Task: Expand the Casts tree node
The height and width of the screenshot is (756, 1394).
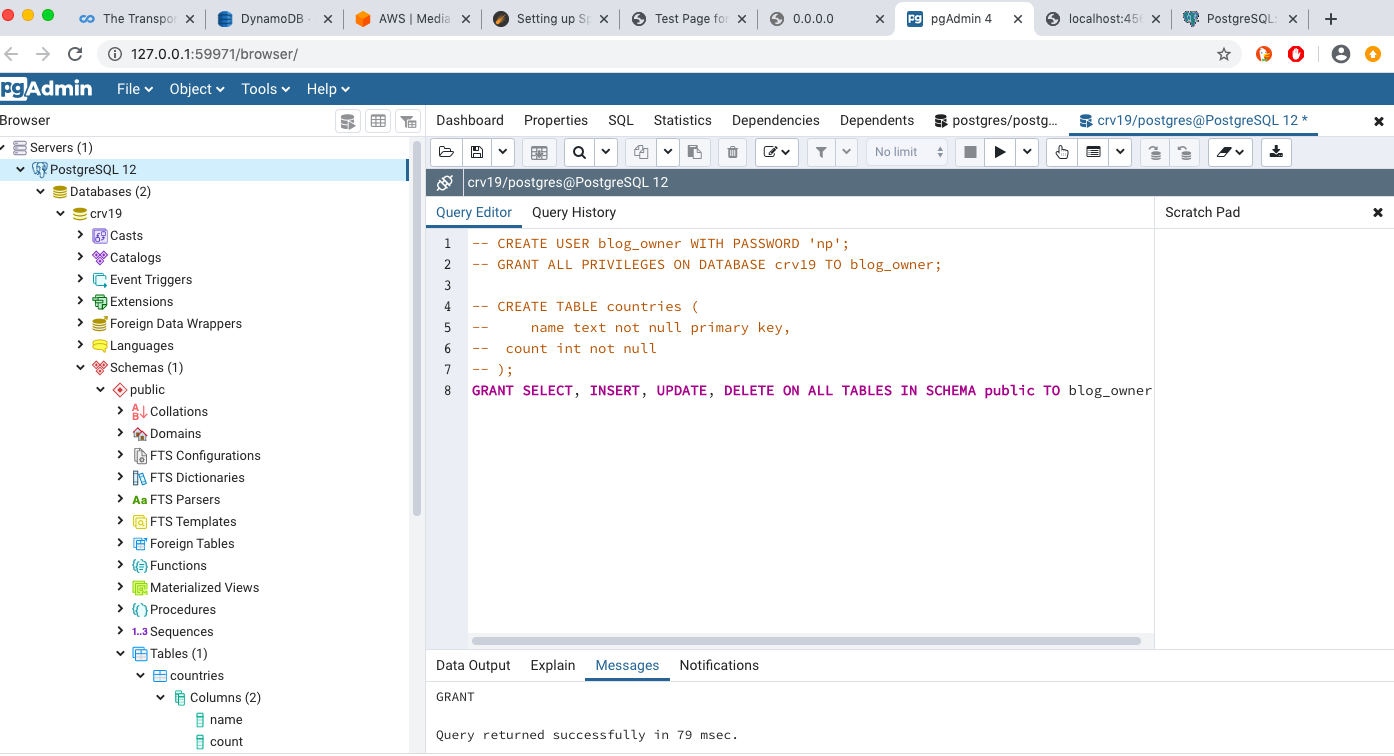Action: coord(81,235)
